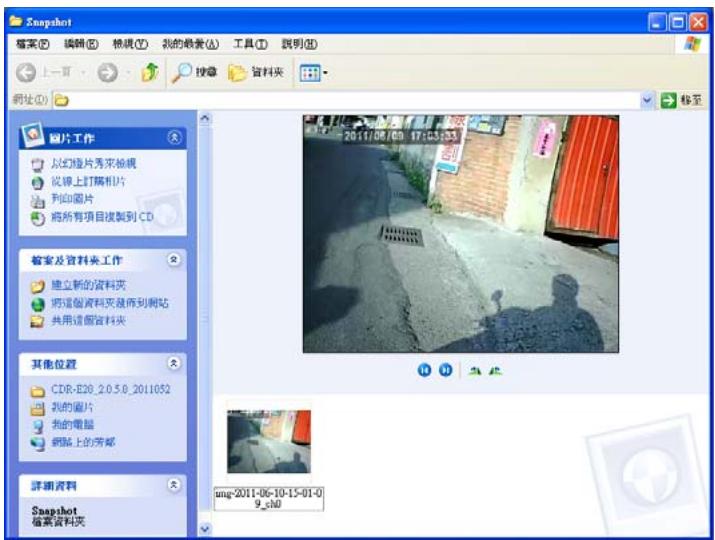This screenshot has width=715, height=540.
Task: Click the My Pictures folder icon
Action: pos(37,408)
